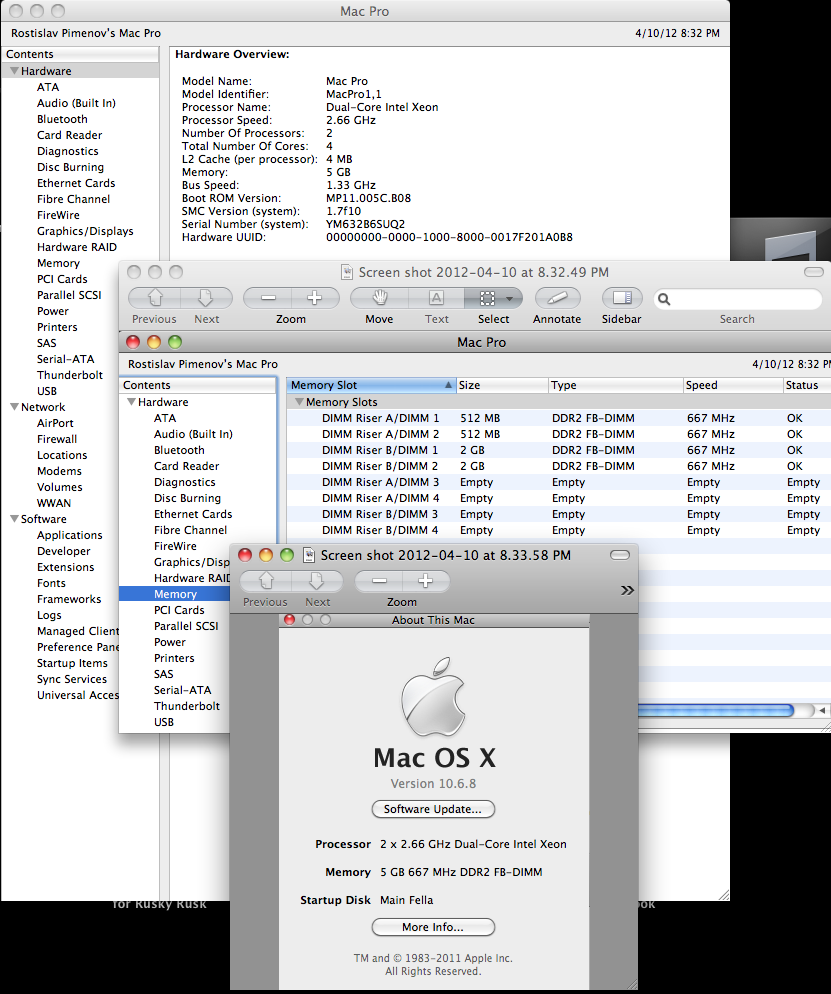Select DIMM Riser B/DIMM 4 row
Image resolution: width=831 pixels, height=994 pixels.
click(x=558, y=530)
